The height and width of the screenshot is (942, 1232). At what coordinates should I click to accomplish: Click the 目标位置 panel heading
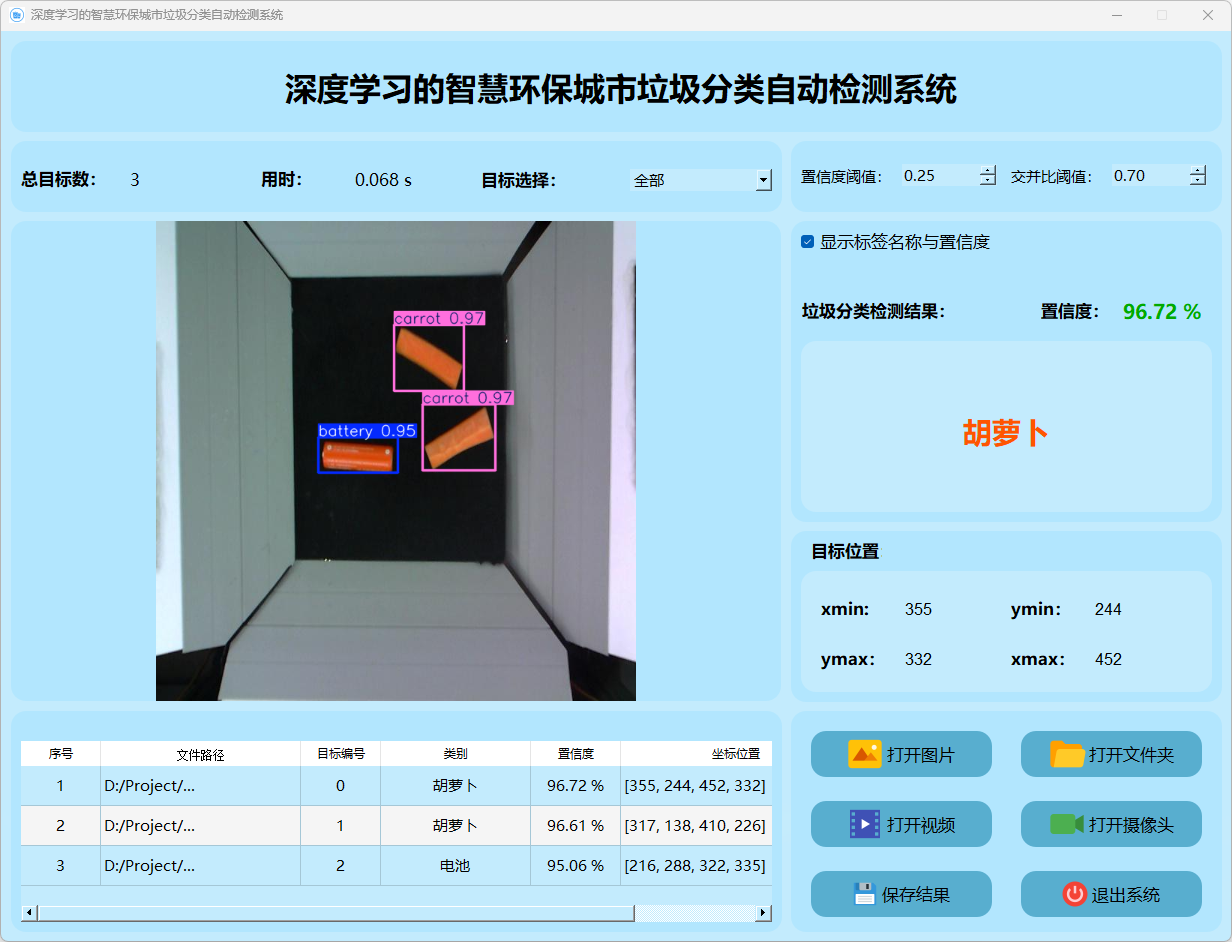(x=845, y=551)
